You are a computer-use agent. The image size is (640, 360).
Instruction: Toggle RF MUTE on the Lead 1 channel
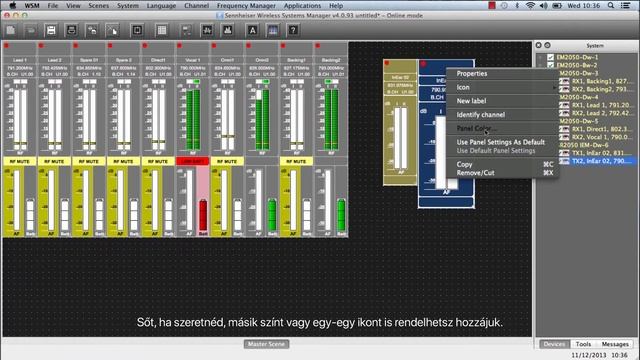click(20, 161)
